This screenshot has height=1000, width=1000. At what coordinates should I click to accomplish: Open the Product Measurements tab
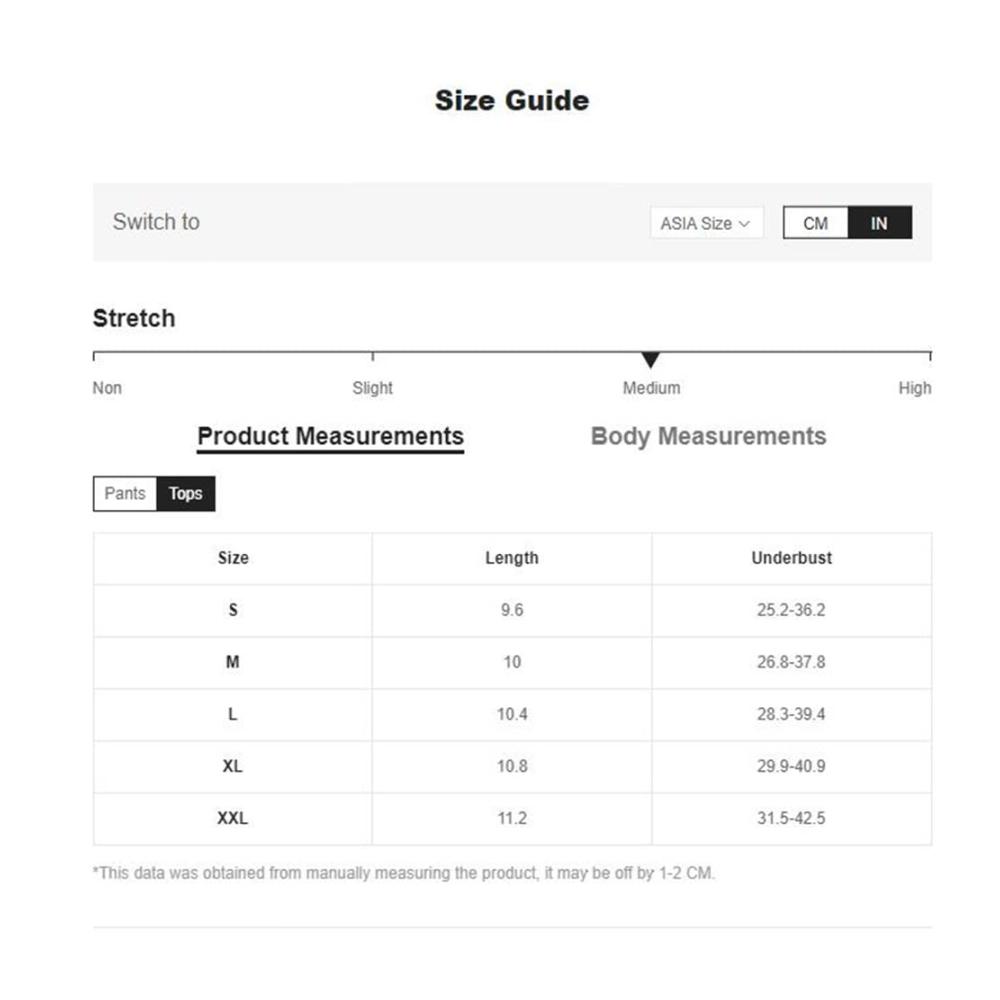[x=330, y=437]
